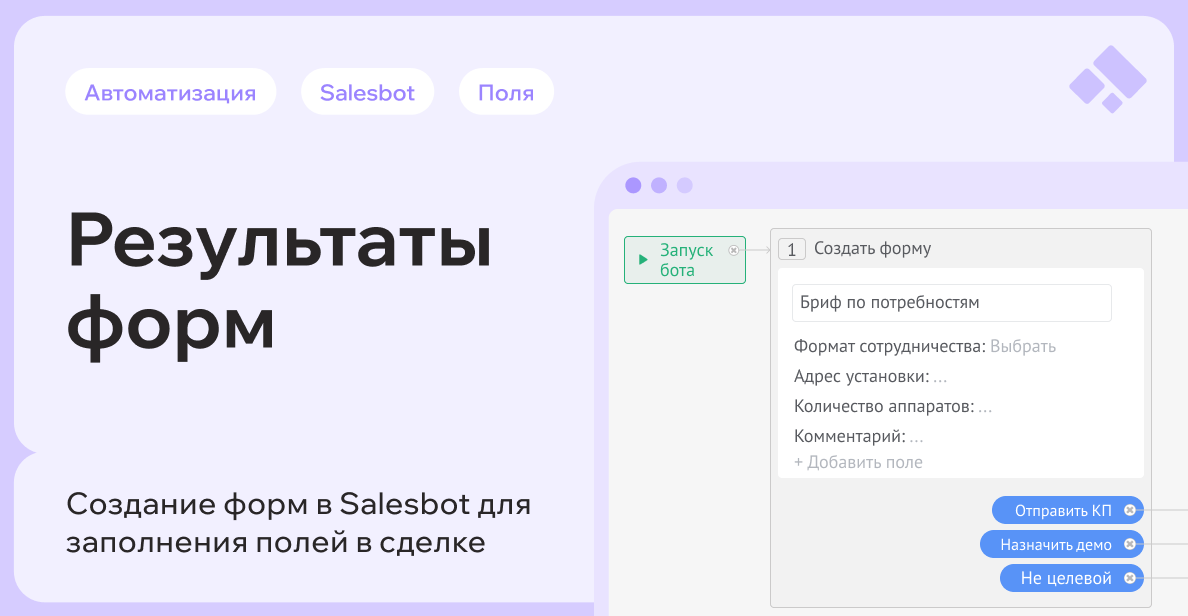This screenshot has height=616, width=1188.
Task: Delete the Не целевой button via x
Action: click(1130, 578)
